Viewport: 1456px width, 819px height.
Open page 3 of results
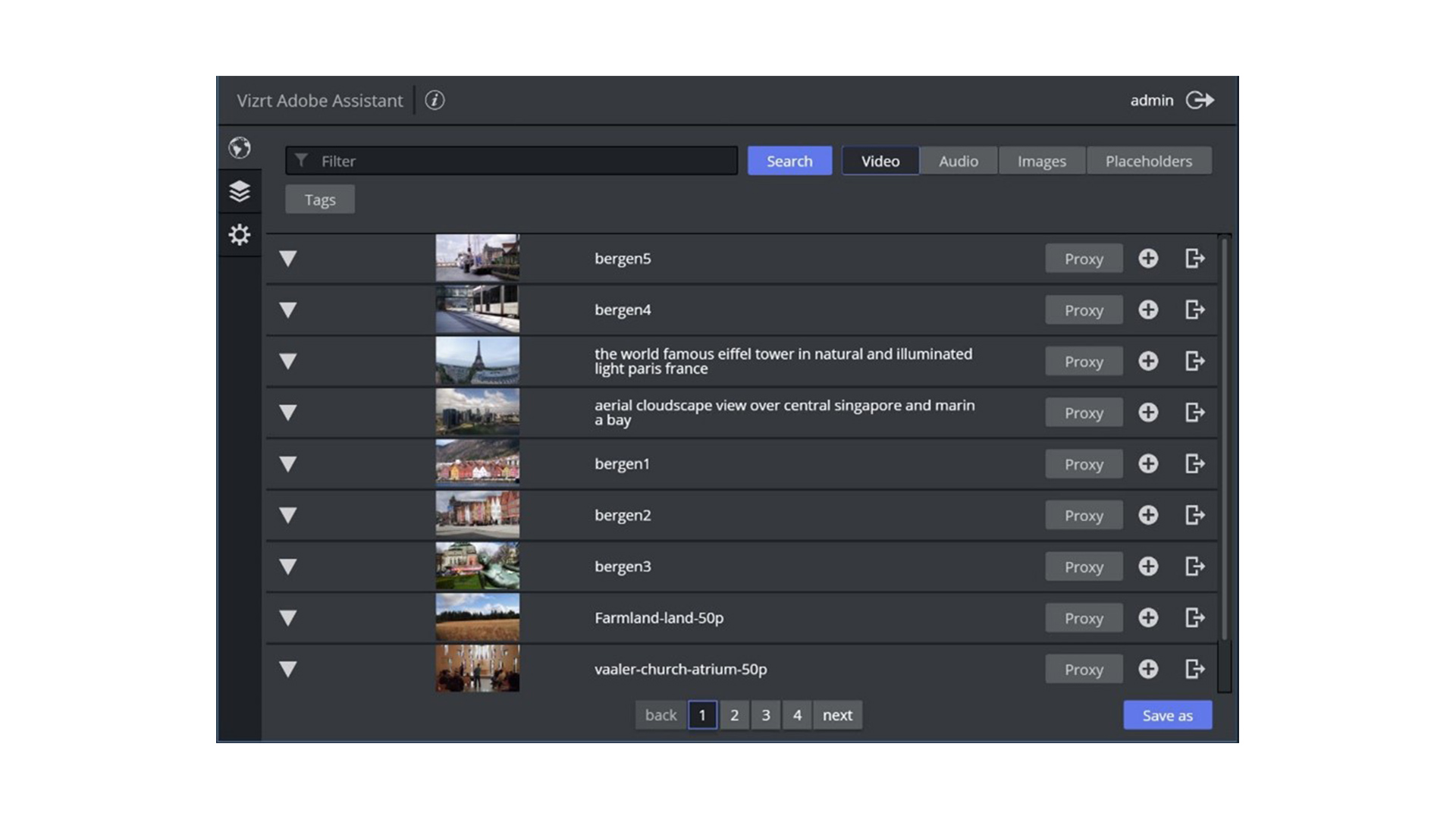pyautogui.click(x=765, y=714)
